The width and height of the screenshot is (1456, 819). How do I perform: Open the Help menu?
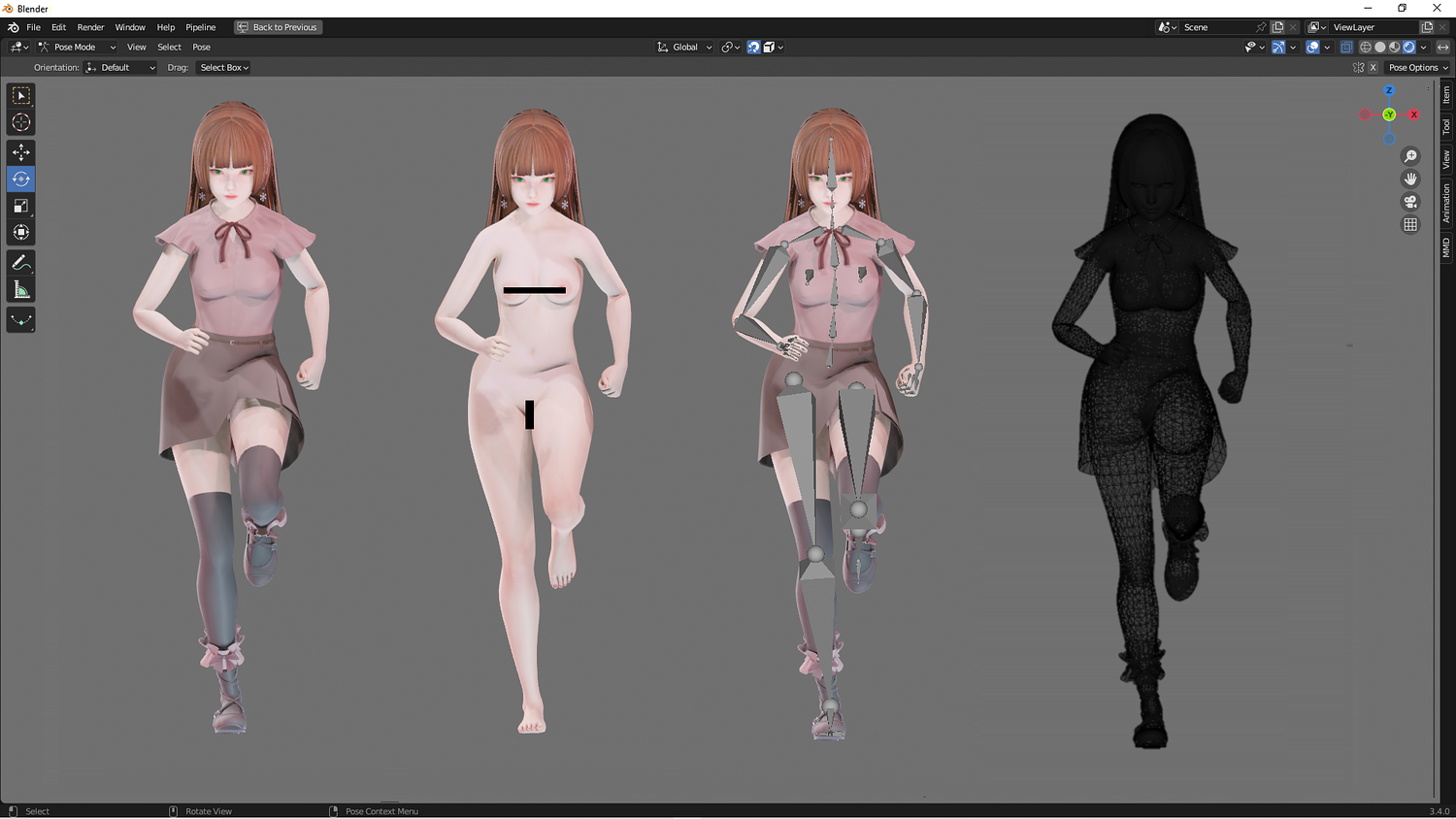pos(166,27)
